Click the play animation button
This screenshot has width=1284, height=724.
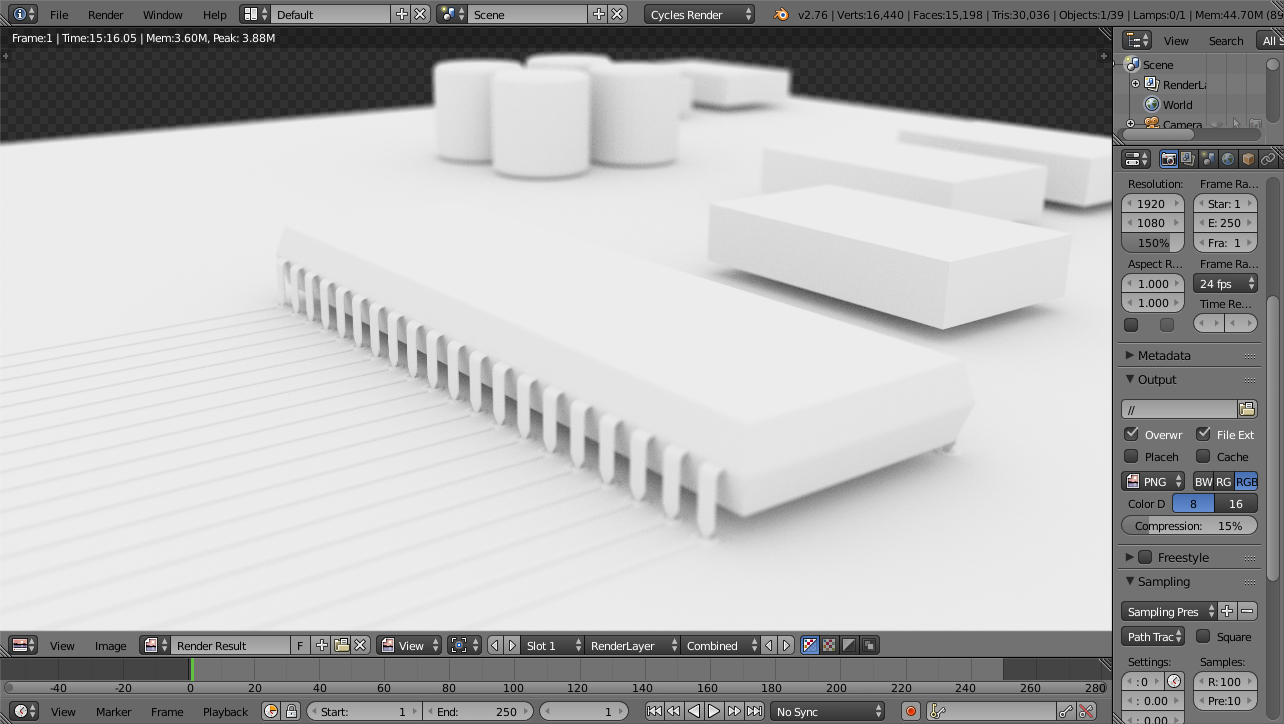(x=714, y=711)
